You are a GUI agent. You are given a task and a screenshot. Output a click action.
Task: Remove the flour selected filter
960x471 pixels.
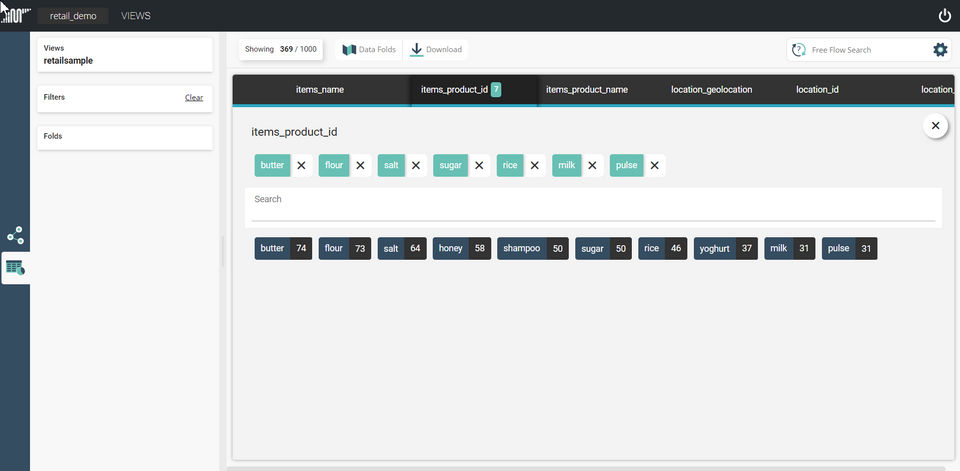360,165
